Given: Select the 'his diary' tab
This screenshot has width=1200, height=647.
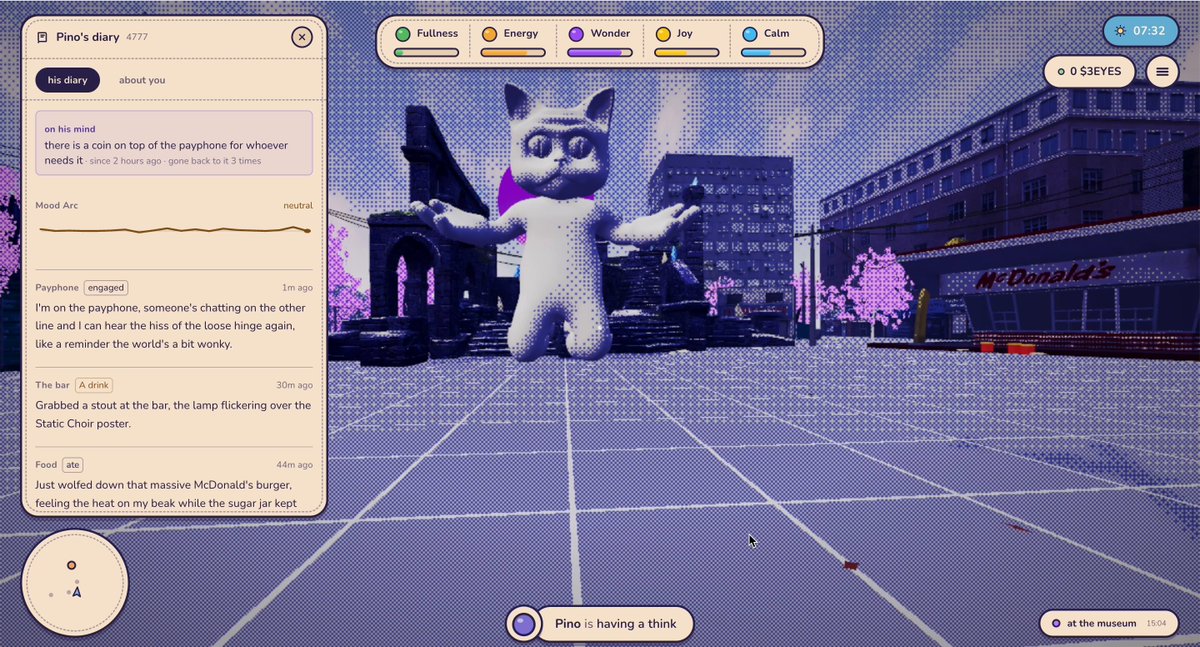Looking at the screenshot, I should 68,80.
